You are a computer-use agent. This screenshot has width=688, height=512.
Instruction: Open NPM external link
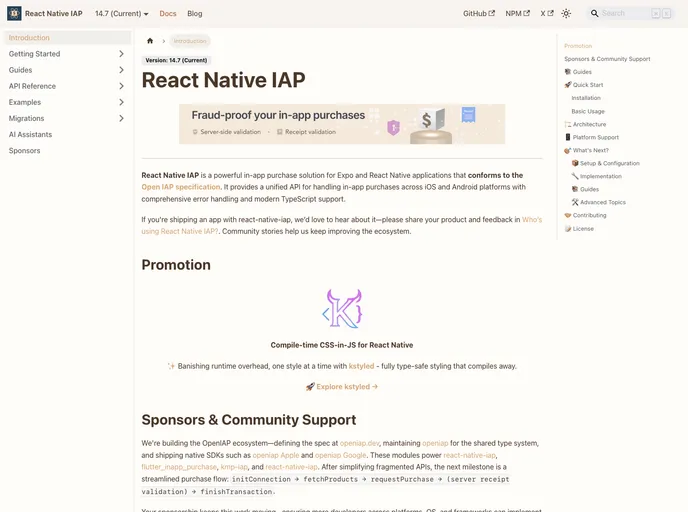[517, 14]
